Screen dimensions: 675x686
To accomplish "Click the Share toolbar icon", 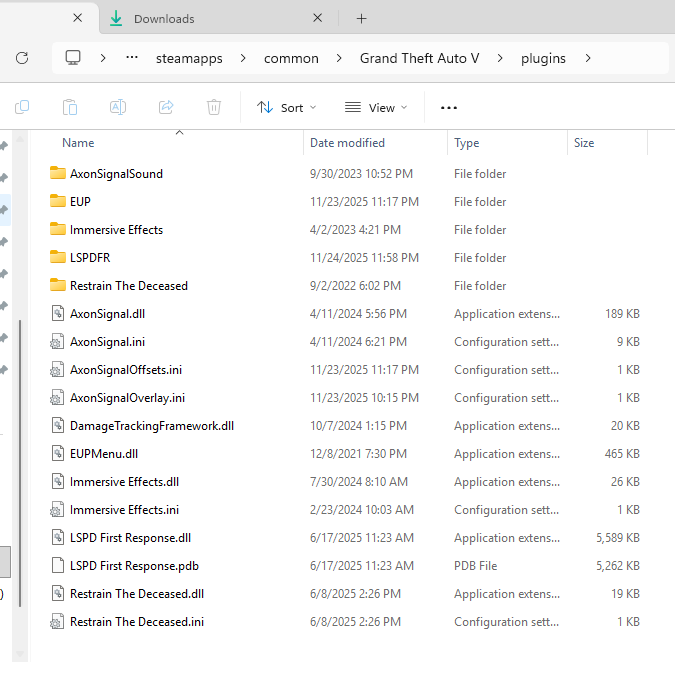I will tap(166, 107).
